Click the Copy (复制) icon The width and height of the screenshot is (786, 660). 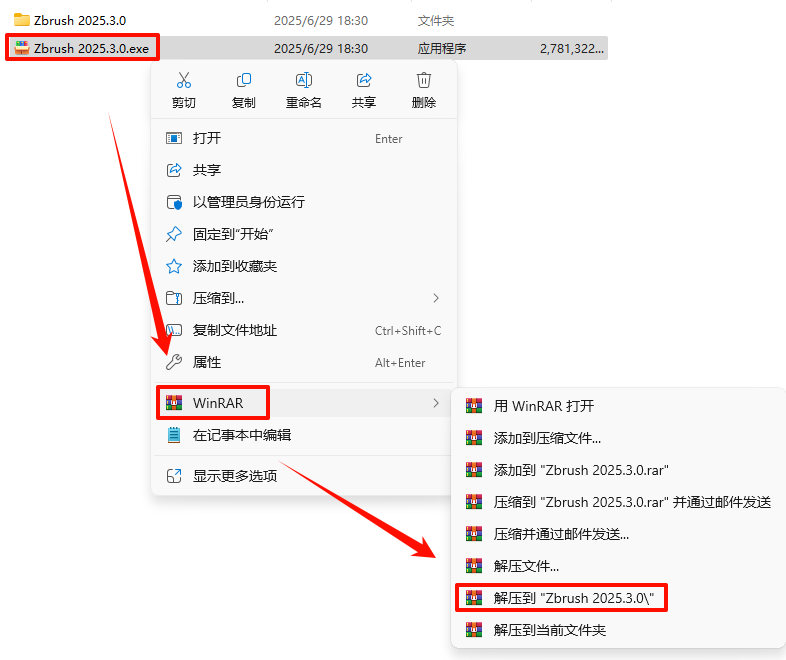tap(244, 80)
